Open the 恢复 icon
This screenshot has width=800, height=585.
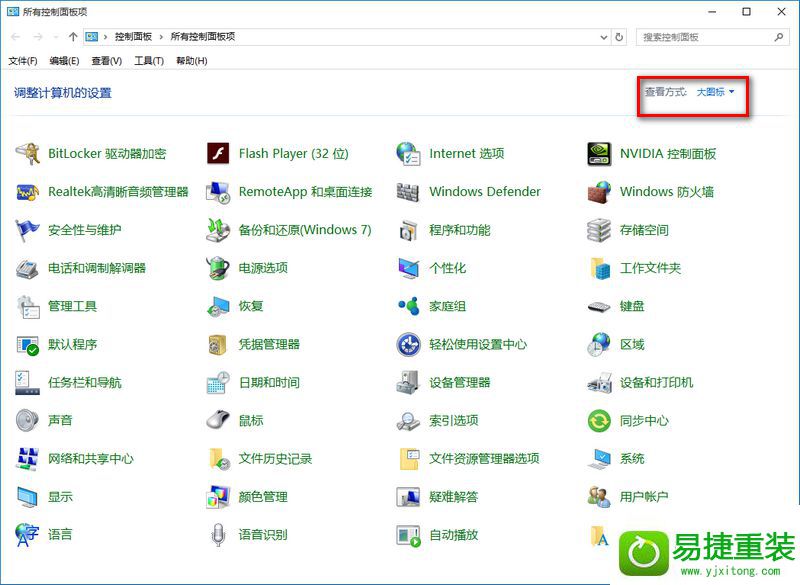(x=218, y=307)
